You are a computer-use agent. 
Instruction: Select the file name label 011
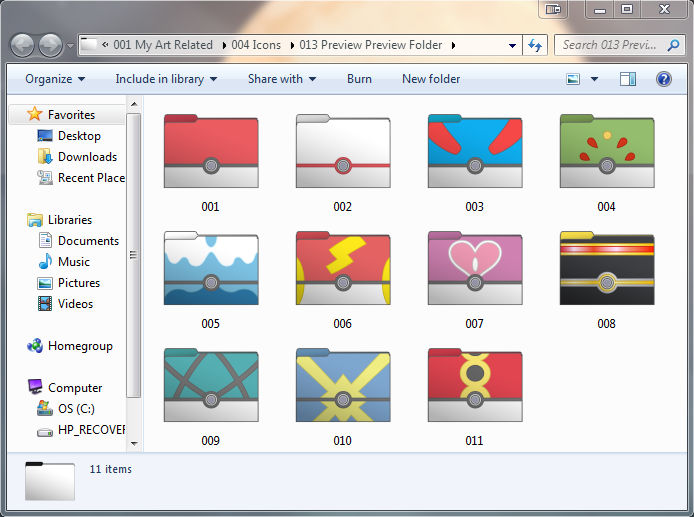[x=475, y=441]
